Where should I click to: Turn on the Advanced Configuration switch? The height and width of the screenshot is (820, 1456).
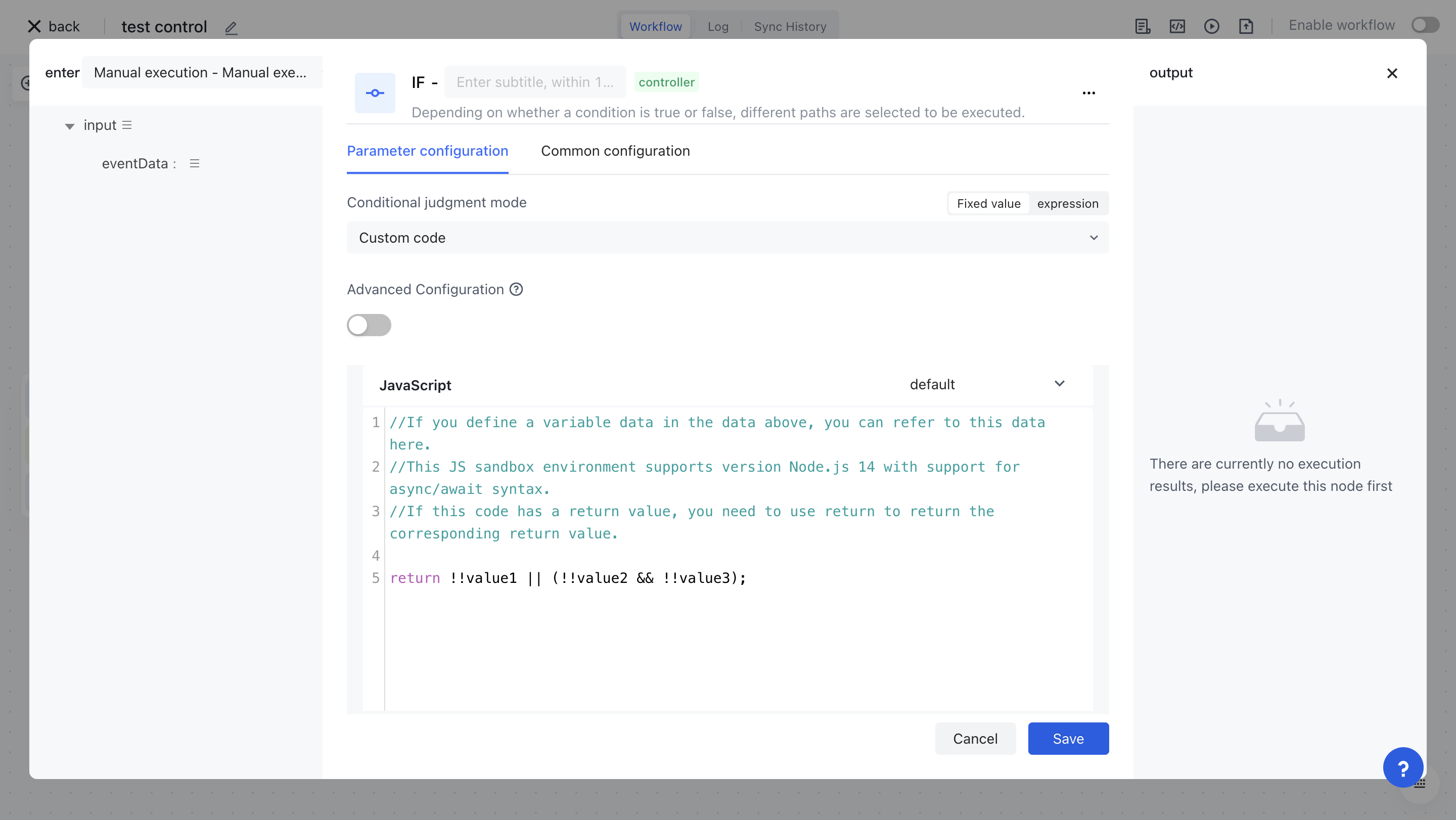coord(369,325)
